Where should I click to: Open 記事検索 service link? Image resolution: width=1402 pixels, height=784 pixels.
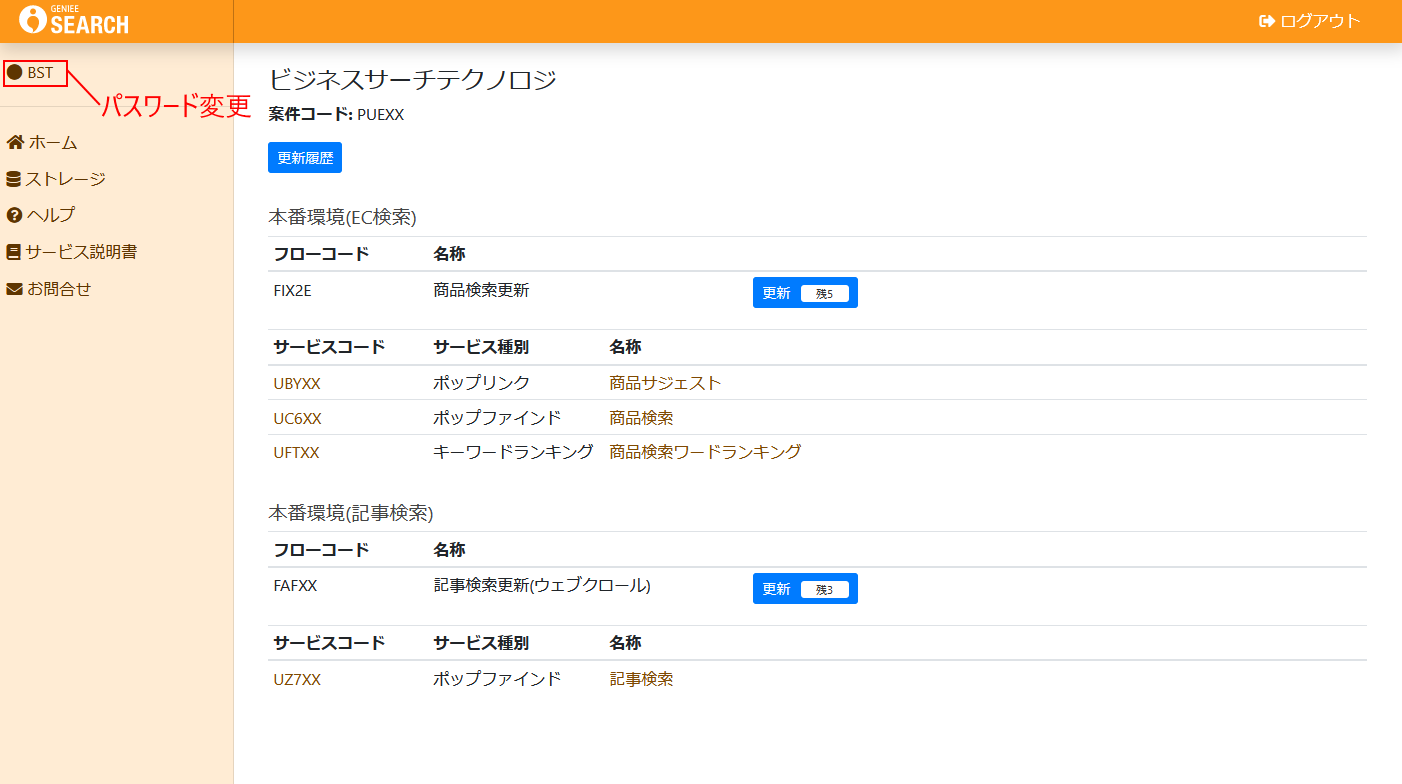[x=641, y=679]
